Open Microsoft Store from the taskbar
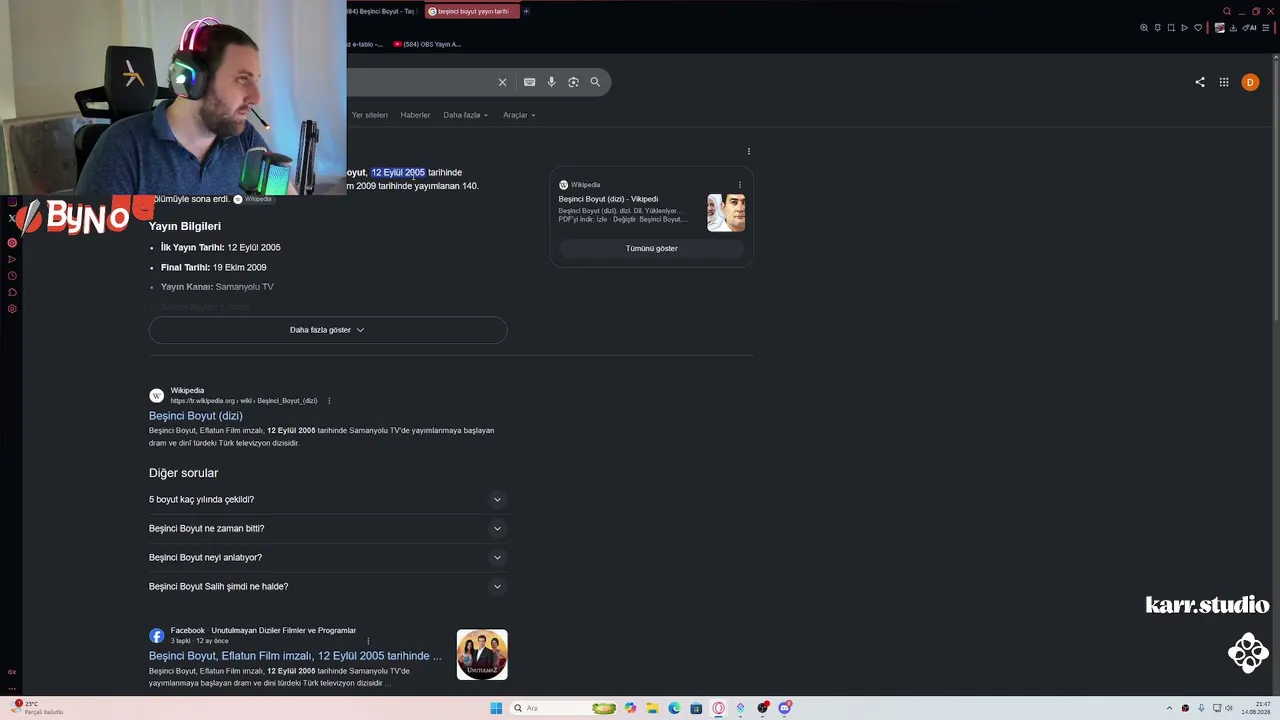The image size is (1280, 720). [696, 708]
